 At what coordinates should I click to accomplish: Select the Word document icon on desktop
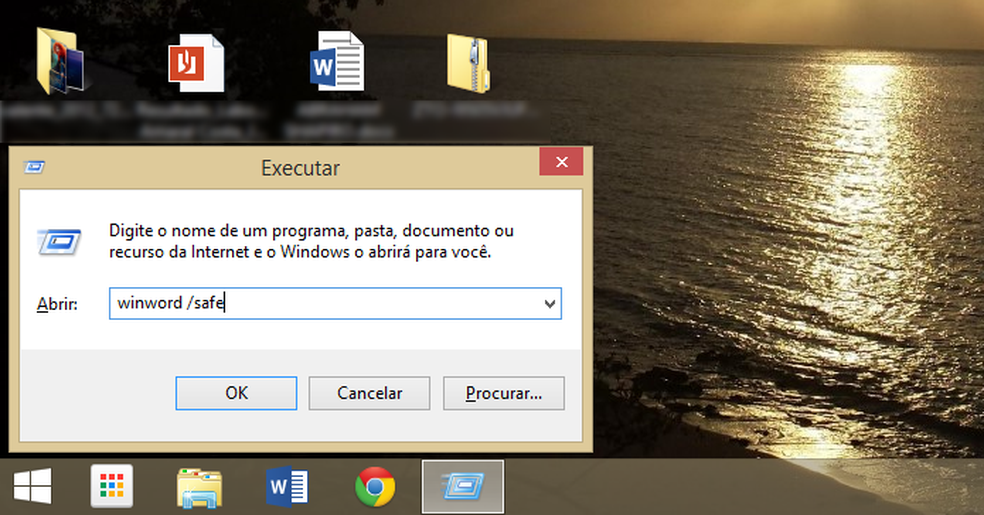337,61
